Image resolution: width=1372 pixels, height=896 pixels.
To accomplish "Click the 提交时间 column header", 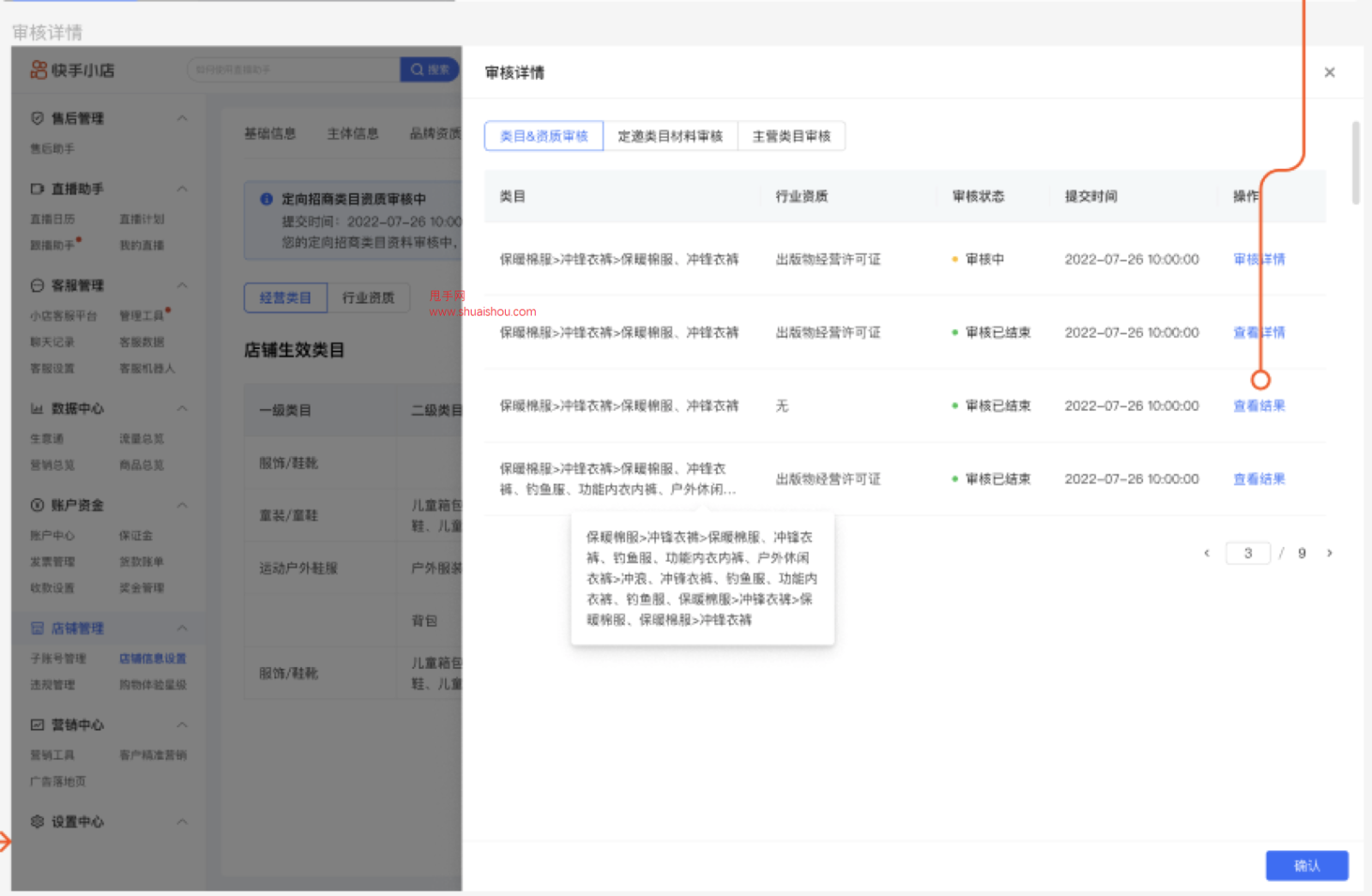I will click(1091, 196).
